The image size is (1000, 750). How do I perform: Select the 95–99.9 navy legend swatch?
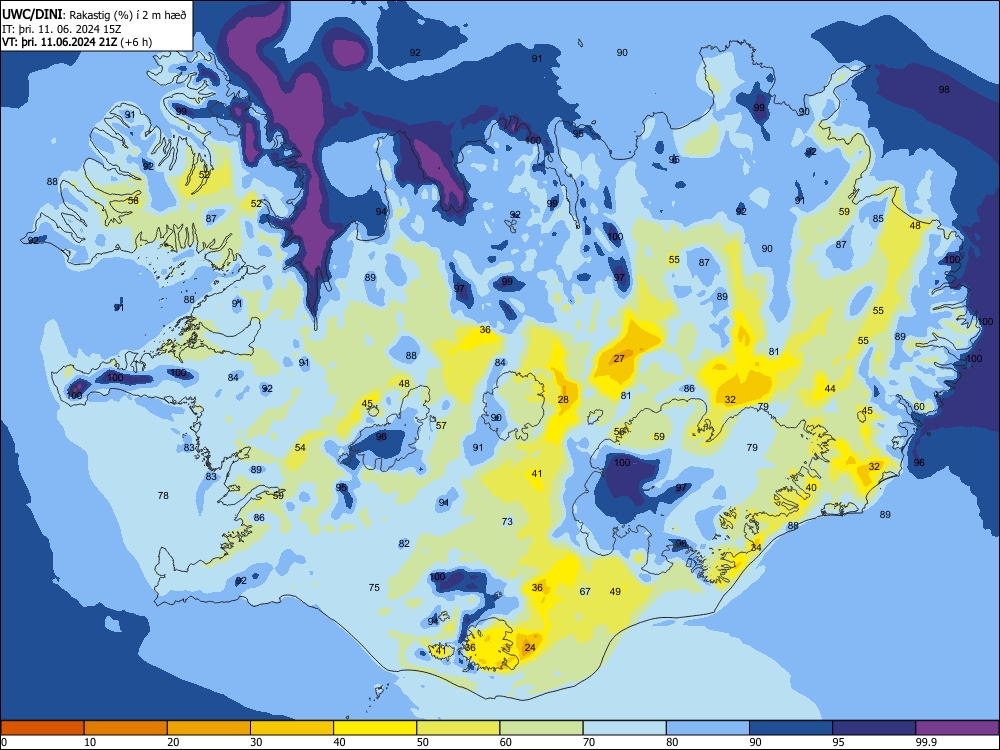(x=874, y=728)
